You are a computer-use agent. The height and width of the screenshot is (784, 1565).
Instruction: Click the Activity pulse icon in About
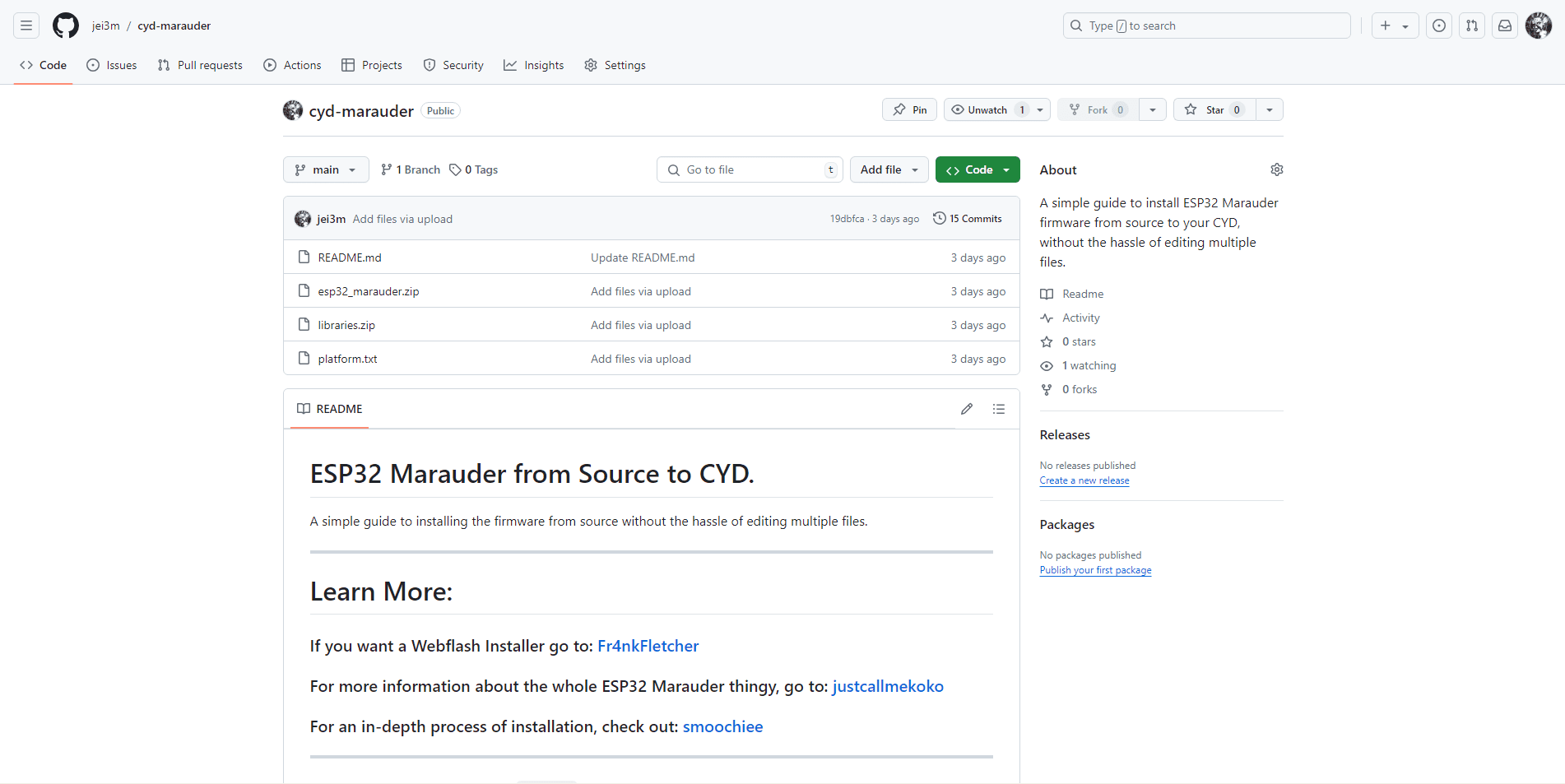tap(1047, 318)
